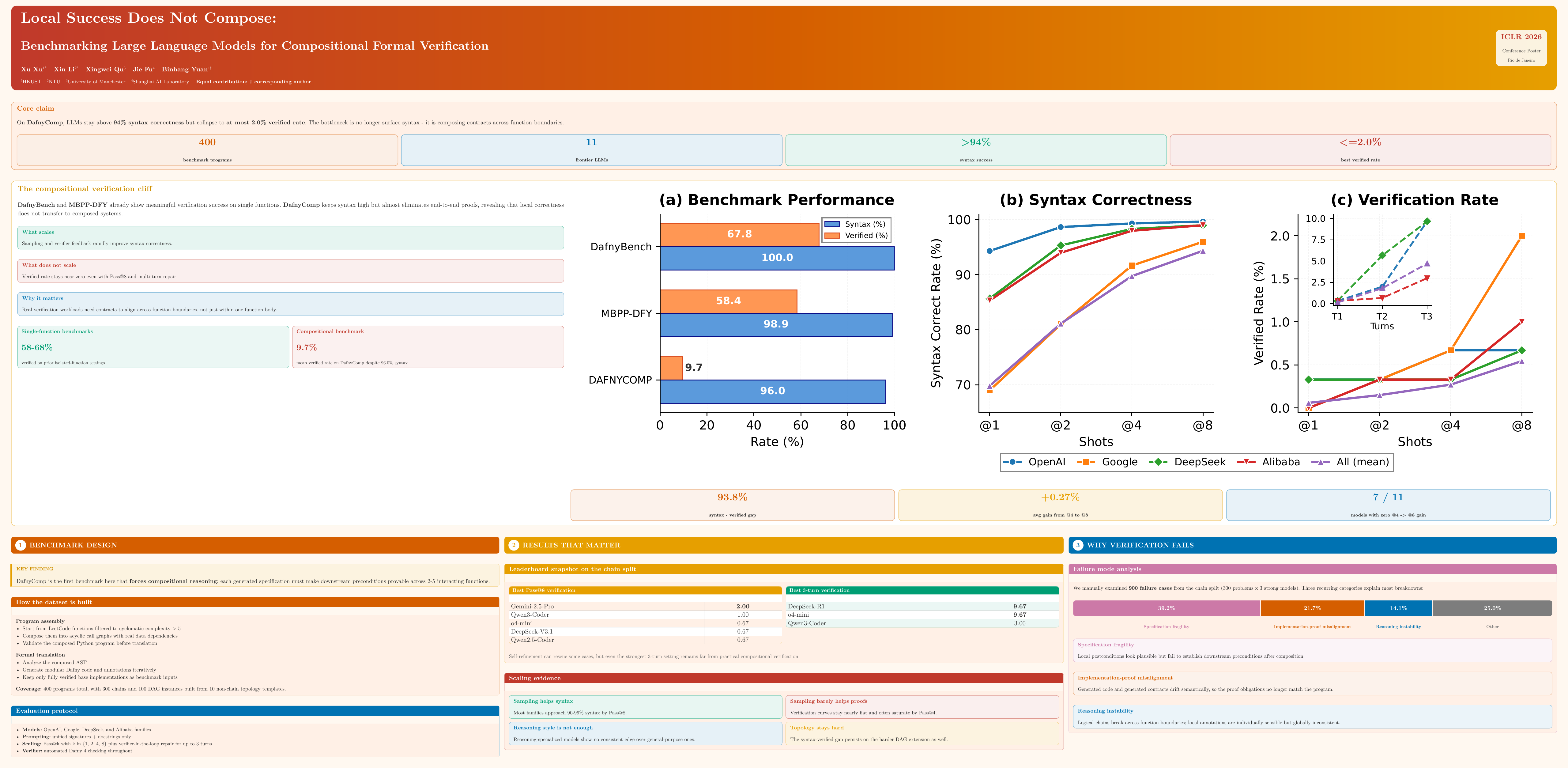This screenshot has width=1568, height=768.
Task: Click the DafnyBench 67.8 verified bar
Action: pos(739,234)
